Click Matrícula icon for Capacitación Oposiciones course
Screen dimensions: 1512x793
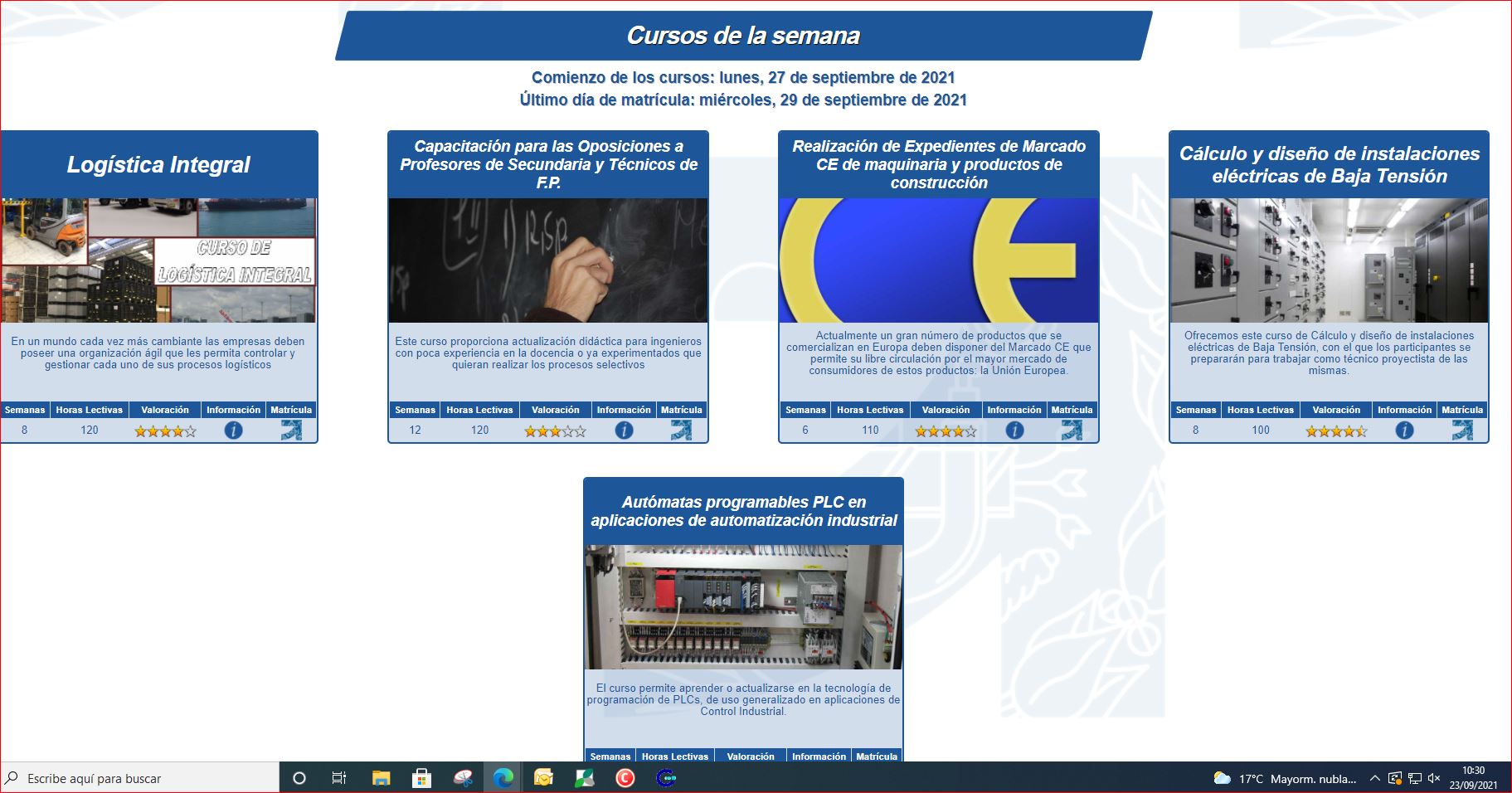681,431
